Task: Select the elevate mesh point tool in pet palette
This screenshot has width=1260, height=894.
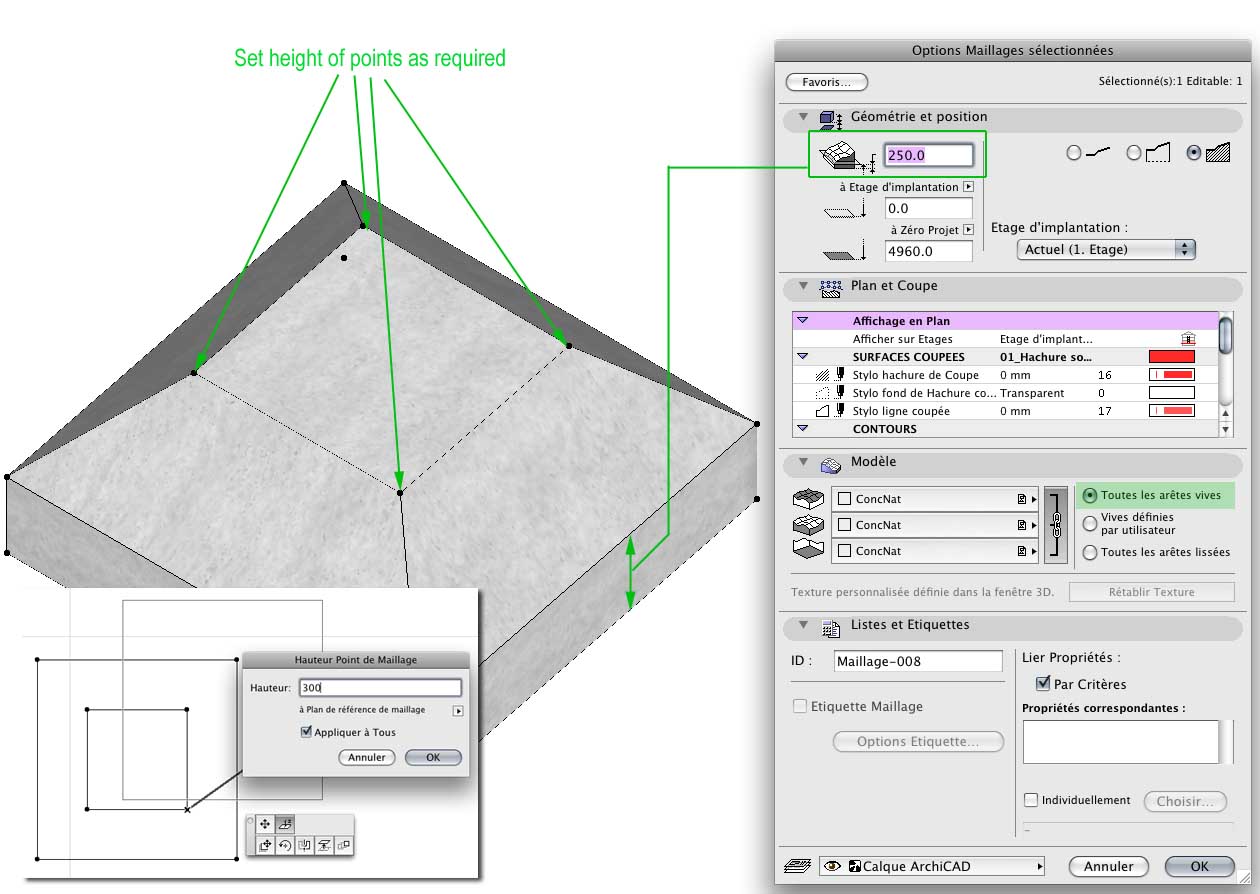Action: pos(284,824)
